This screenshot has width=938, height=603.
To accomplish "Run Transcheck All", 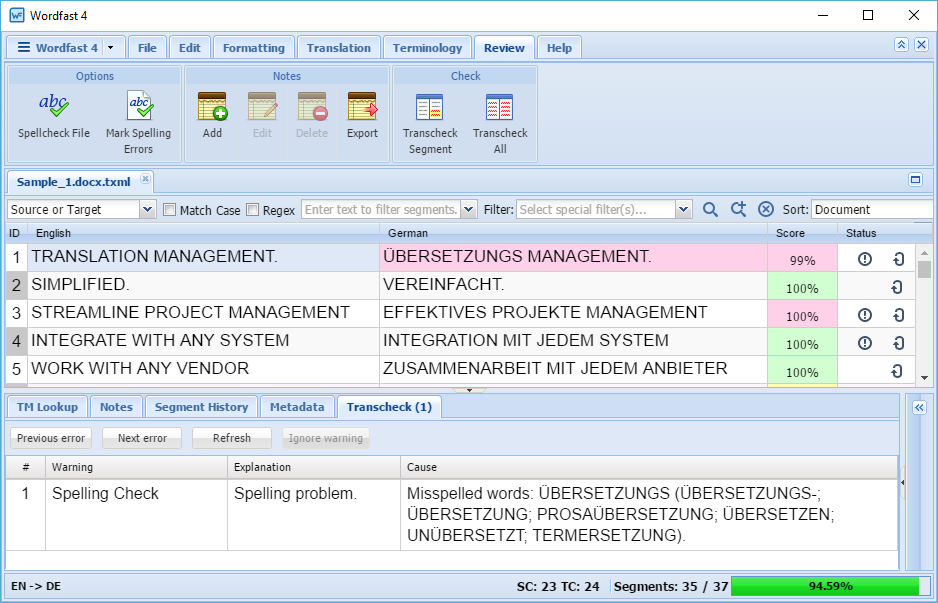I will pyautogui.click(x=500, y=123).
